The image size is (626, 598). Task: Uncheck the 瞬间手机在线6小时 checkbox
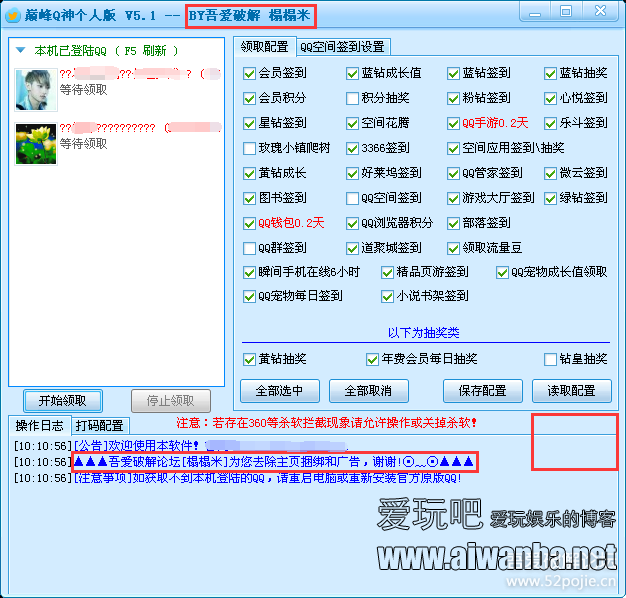(250, 272)
